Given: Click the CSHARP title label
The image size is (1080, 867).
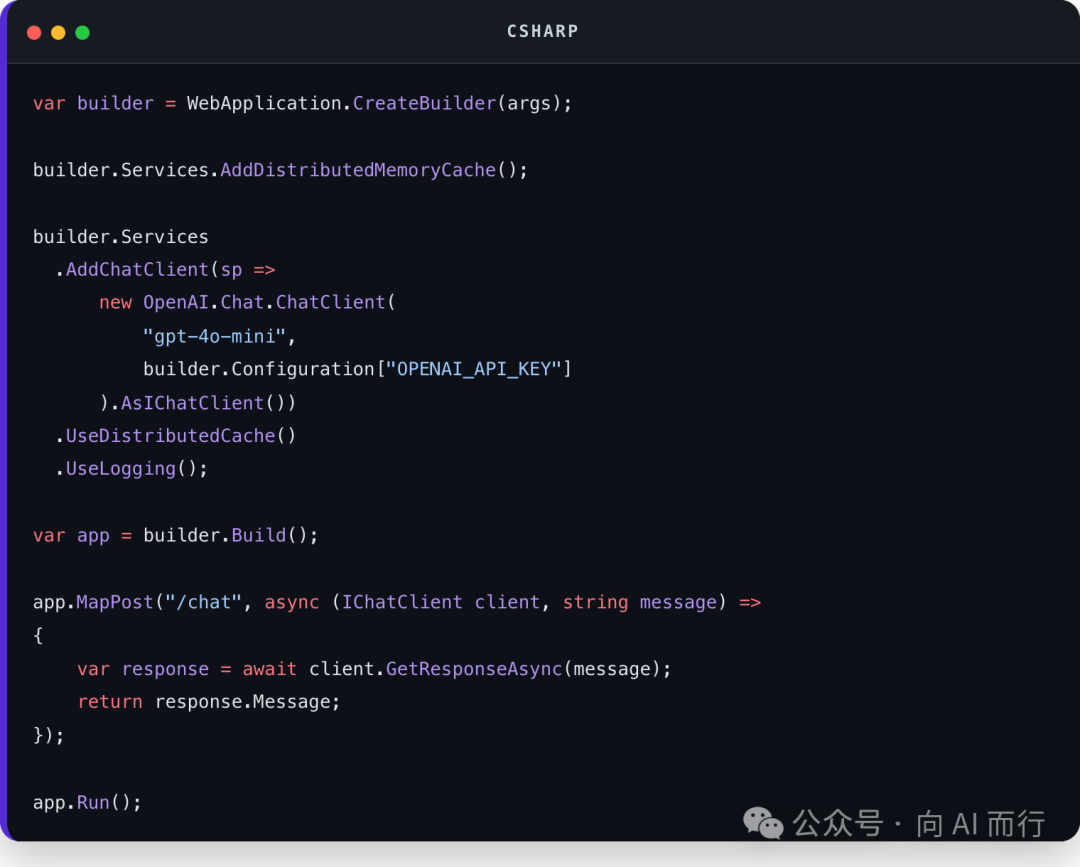Looking at the screenshot, I should click(542, 31).
